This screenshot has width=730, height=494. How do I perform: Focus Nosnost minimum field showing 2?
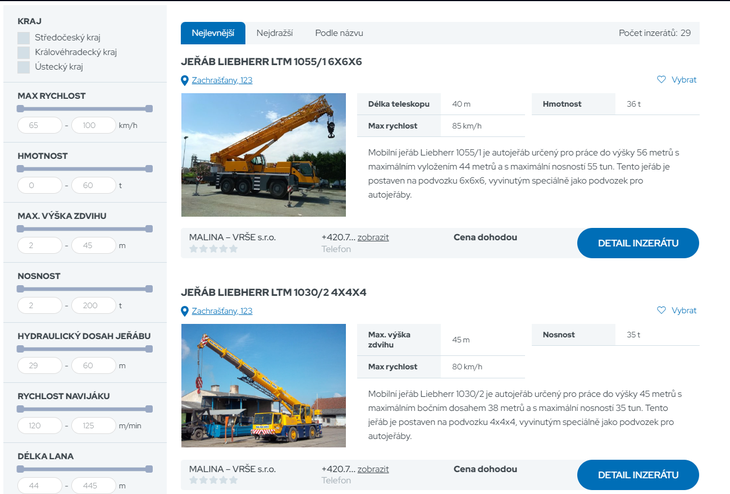40,305
